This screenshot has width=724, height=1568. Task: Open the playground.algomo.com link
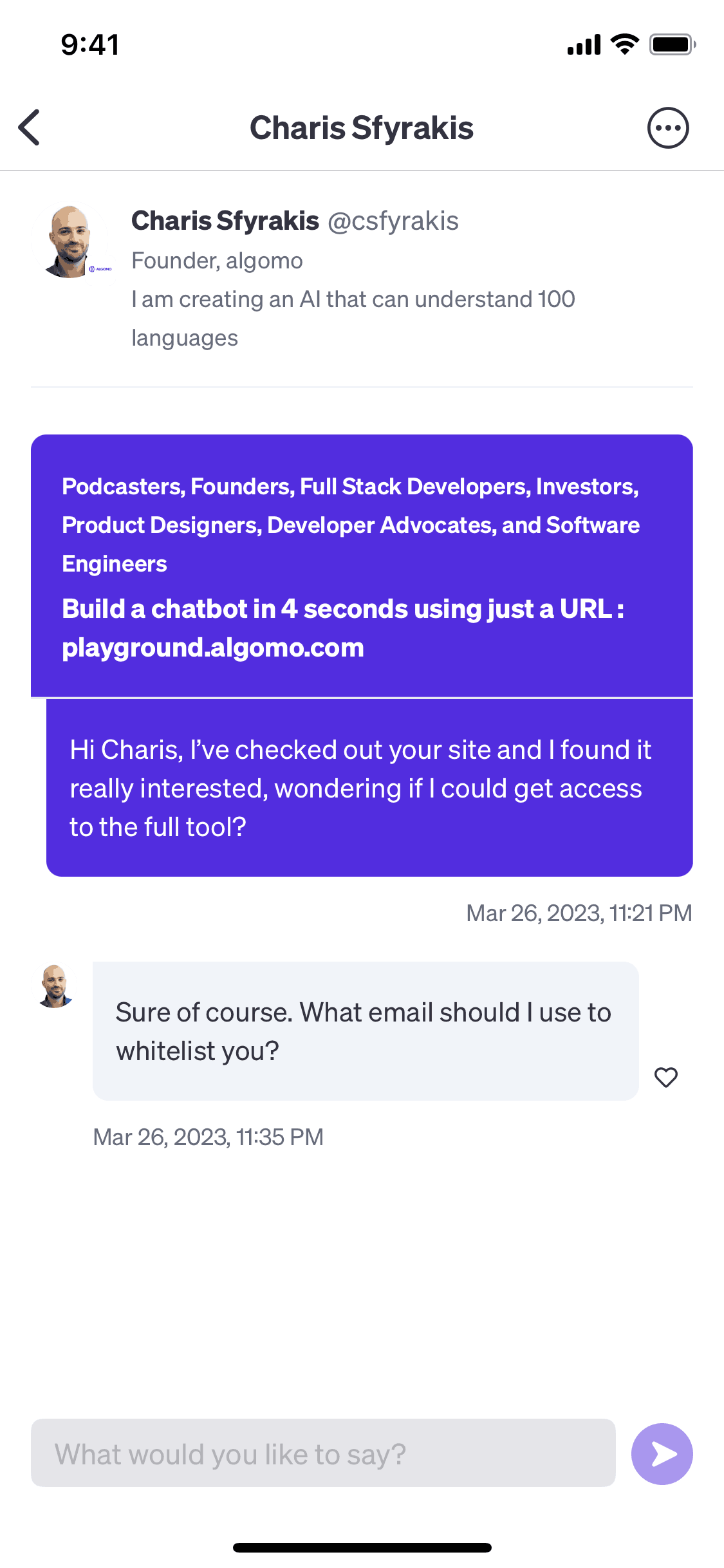tap(213, 648)
